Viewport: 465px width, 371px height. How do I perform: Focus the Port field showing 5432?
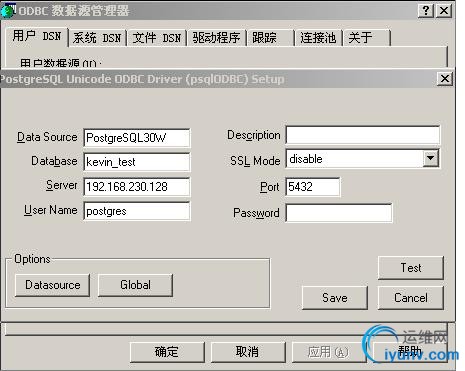[x=313, y=187]
